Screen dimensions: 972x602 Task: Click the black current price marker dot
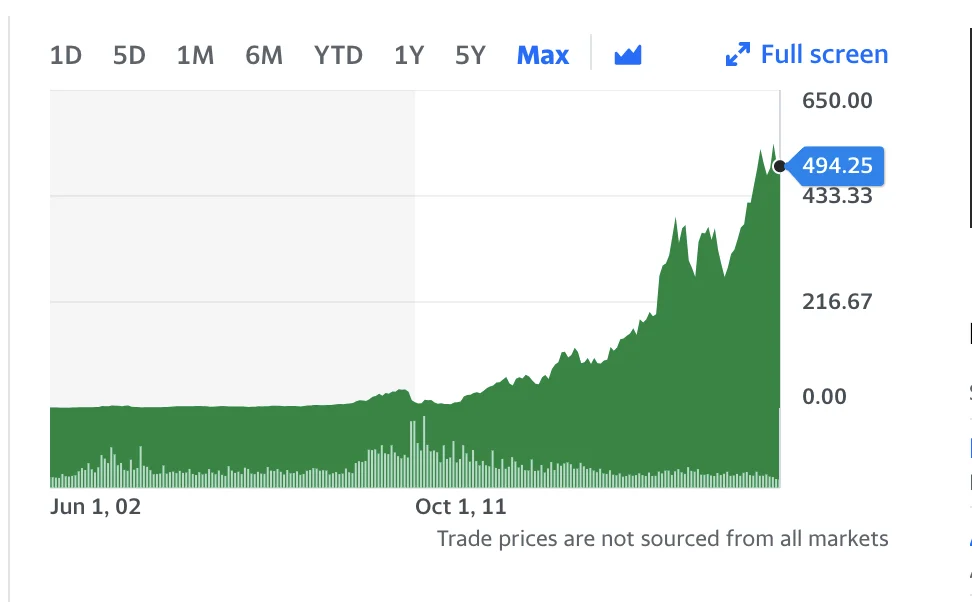click(x=779, y=165)
